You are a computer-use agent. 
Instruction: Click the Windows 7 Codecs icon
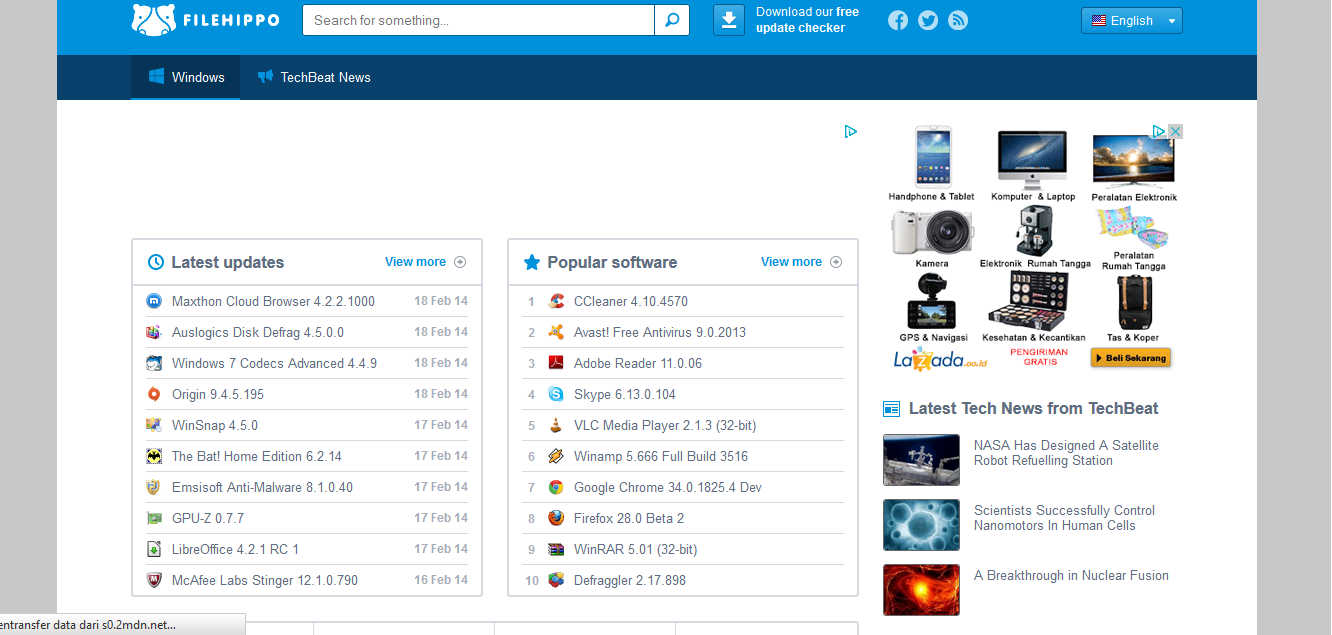pos(154,363)
